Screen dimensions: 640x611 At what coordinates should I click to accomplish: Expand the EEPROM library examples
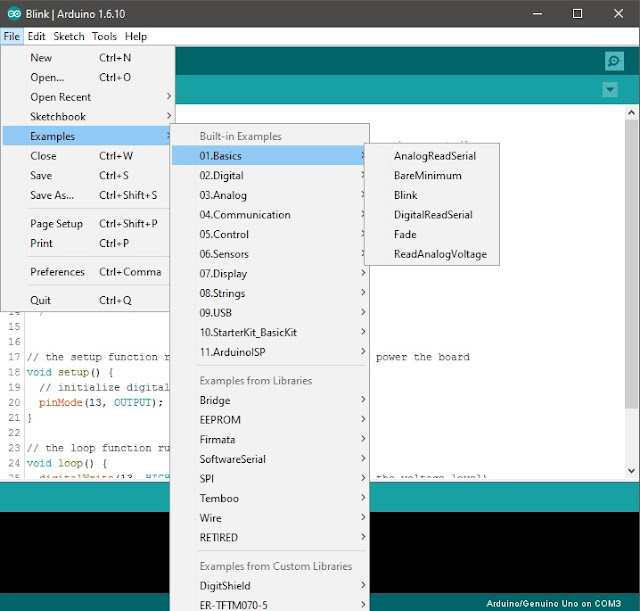[269, 420]
